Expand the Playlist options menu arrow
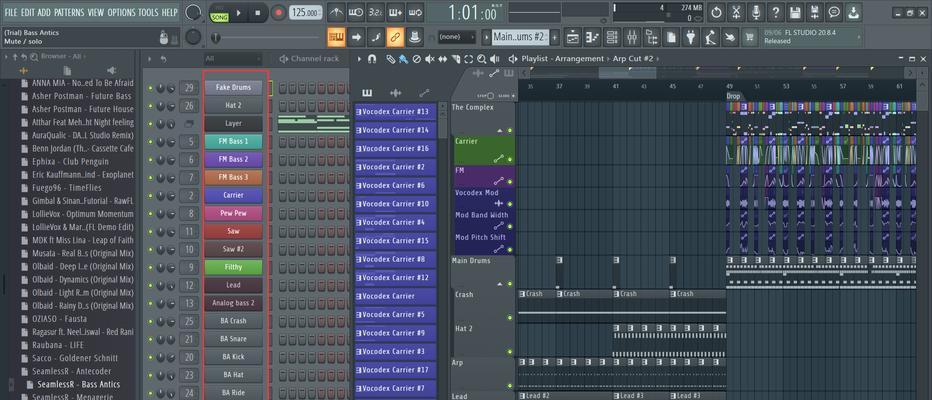 [359, 59]
